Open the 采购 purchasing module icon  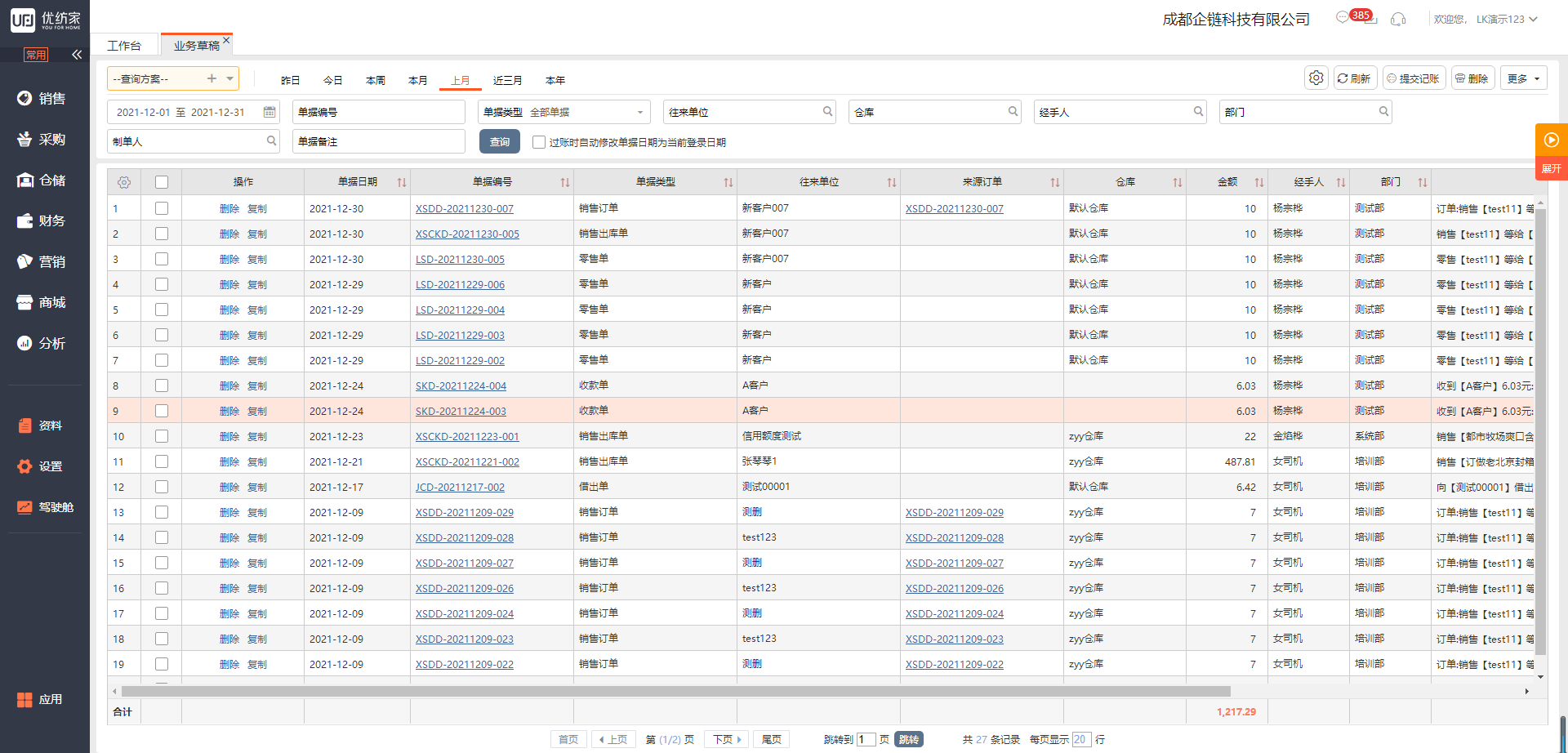click(x=25, y=139)
